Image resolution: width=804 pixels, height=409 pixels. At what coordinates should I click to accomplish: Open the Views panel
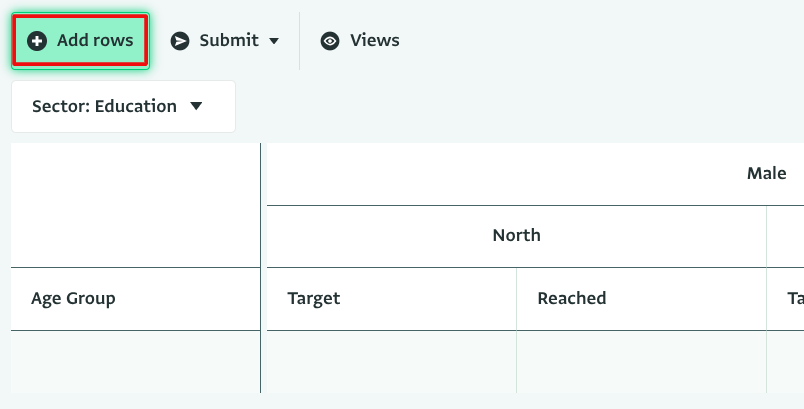pyautogui.click(x=360, y=41)
